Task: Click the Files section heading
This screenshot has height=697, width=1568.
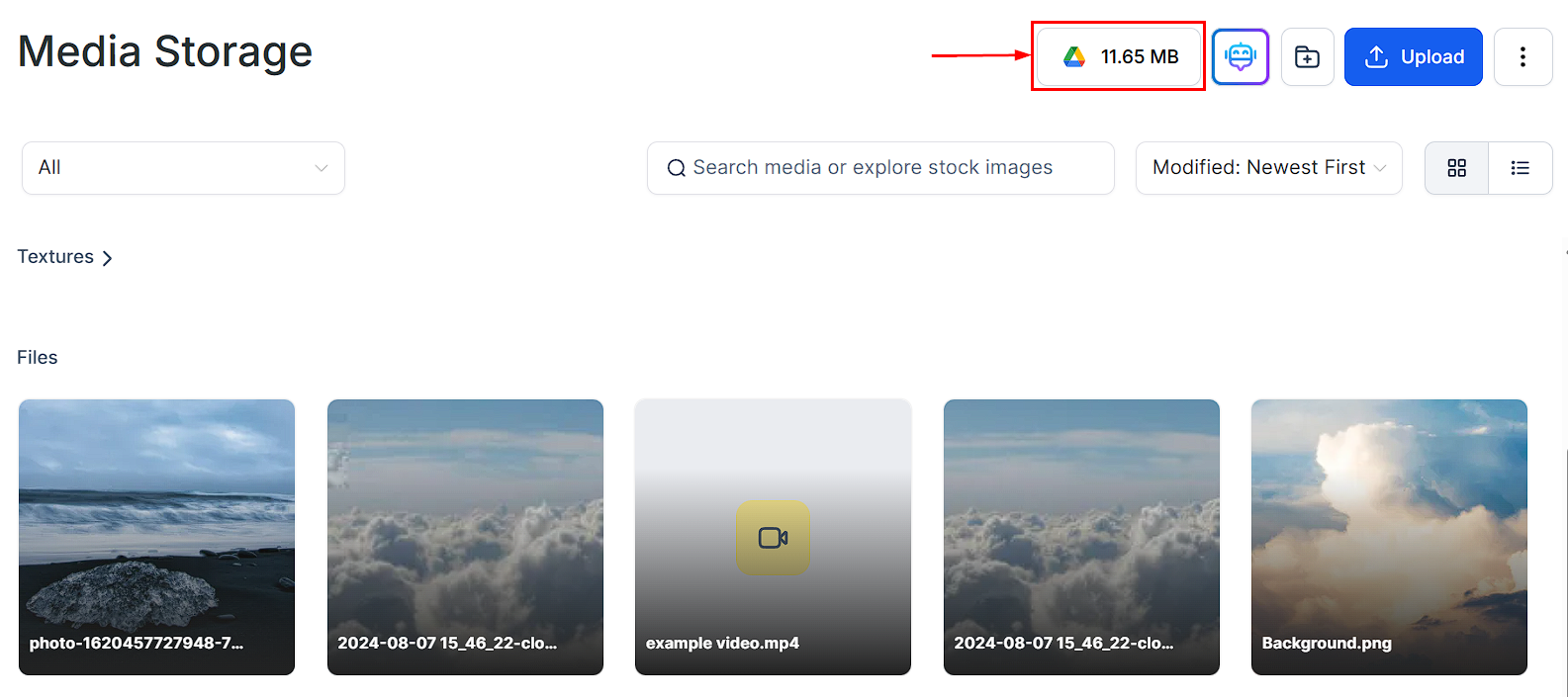Action: point(38,358)
